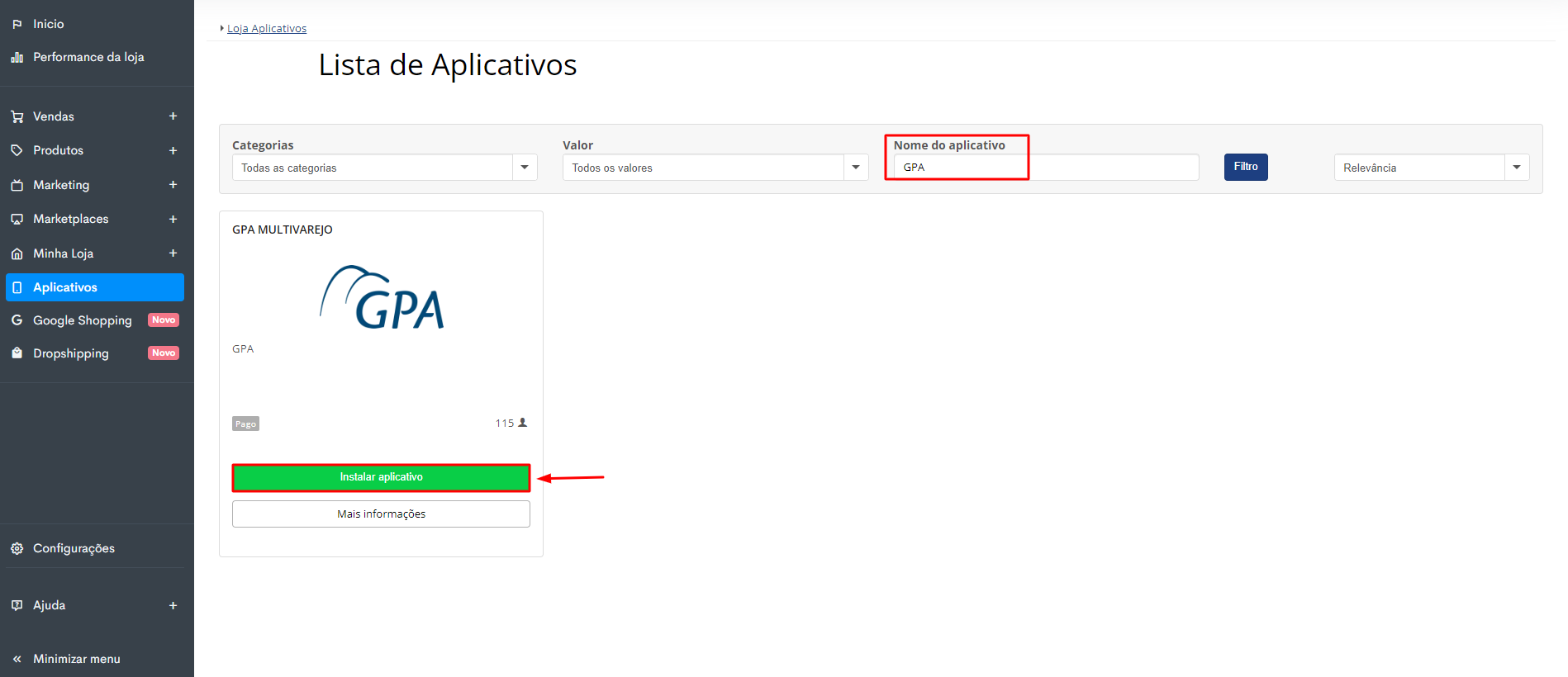The width and height of the screenshot is (1568, 677).
Task: Open Produtos menu item
Action: coord(58,150)
